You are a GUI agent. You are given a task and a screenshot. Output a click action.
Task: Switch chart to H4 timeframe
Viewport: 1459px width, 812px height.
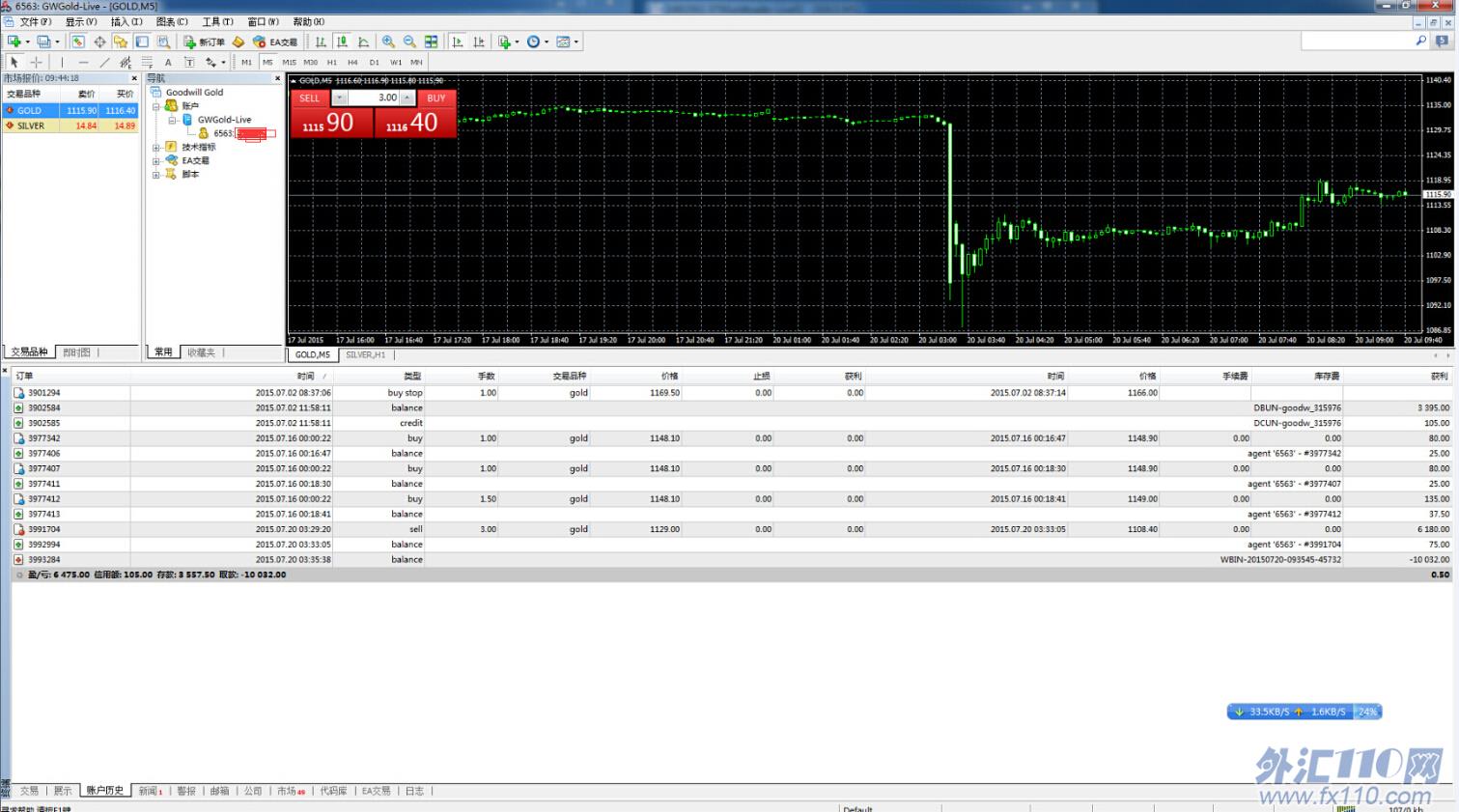click(352, 62)
